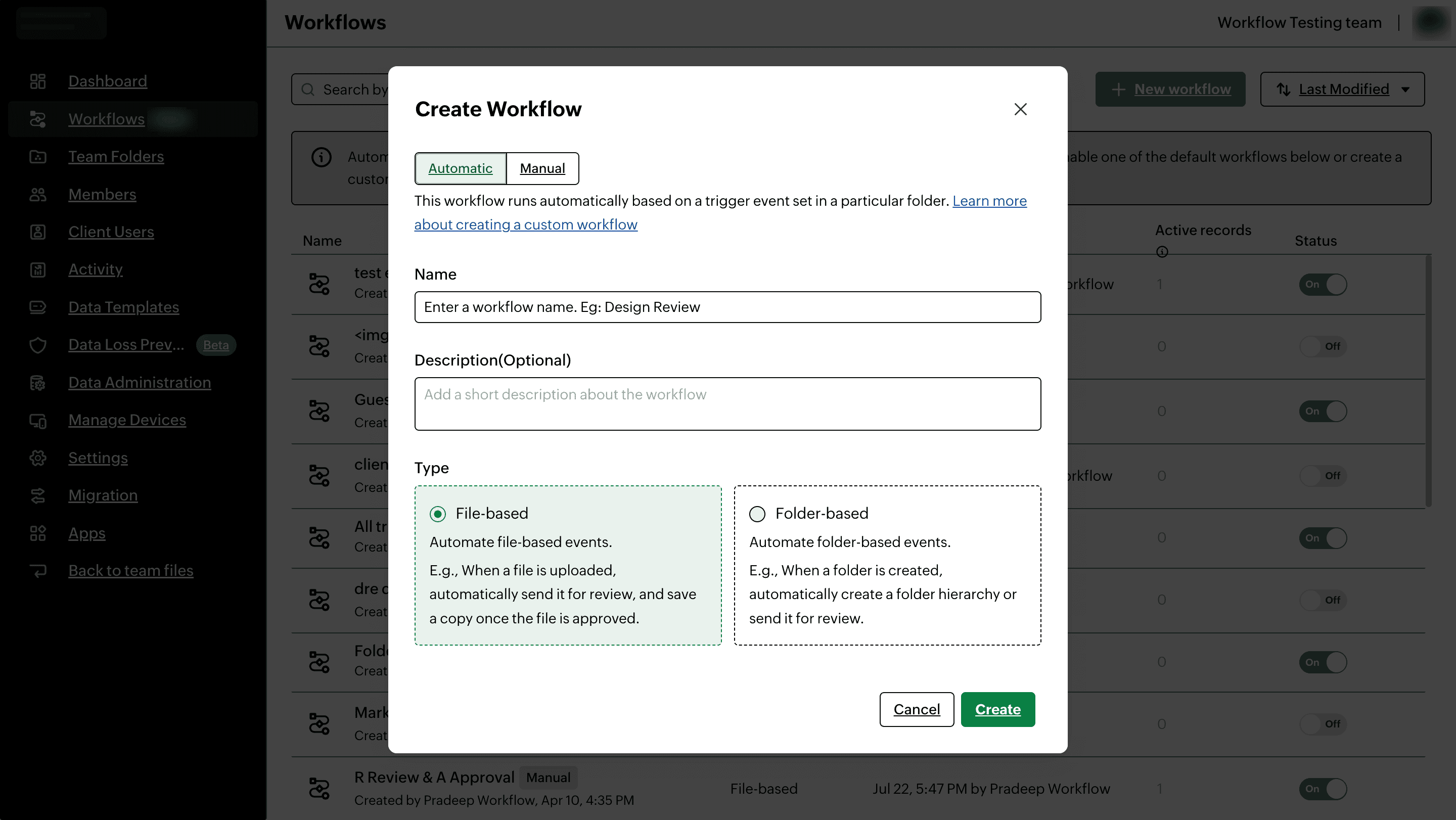Select the Automatic tab
Image resolution: width=1456 pixels, height=820 pixels.
tap(460, 168)
